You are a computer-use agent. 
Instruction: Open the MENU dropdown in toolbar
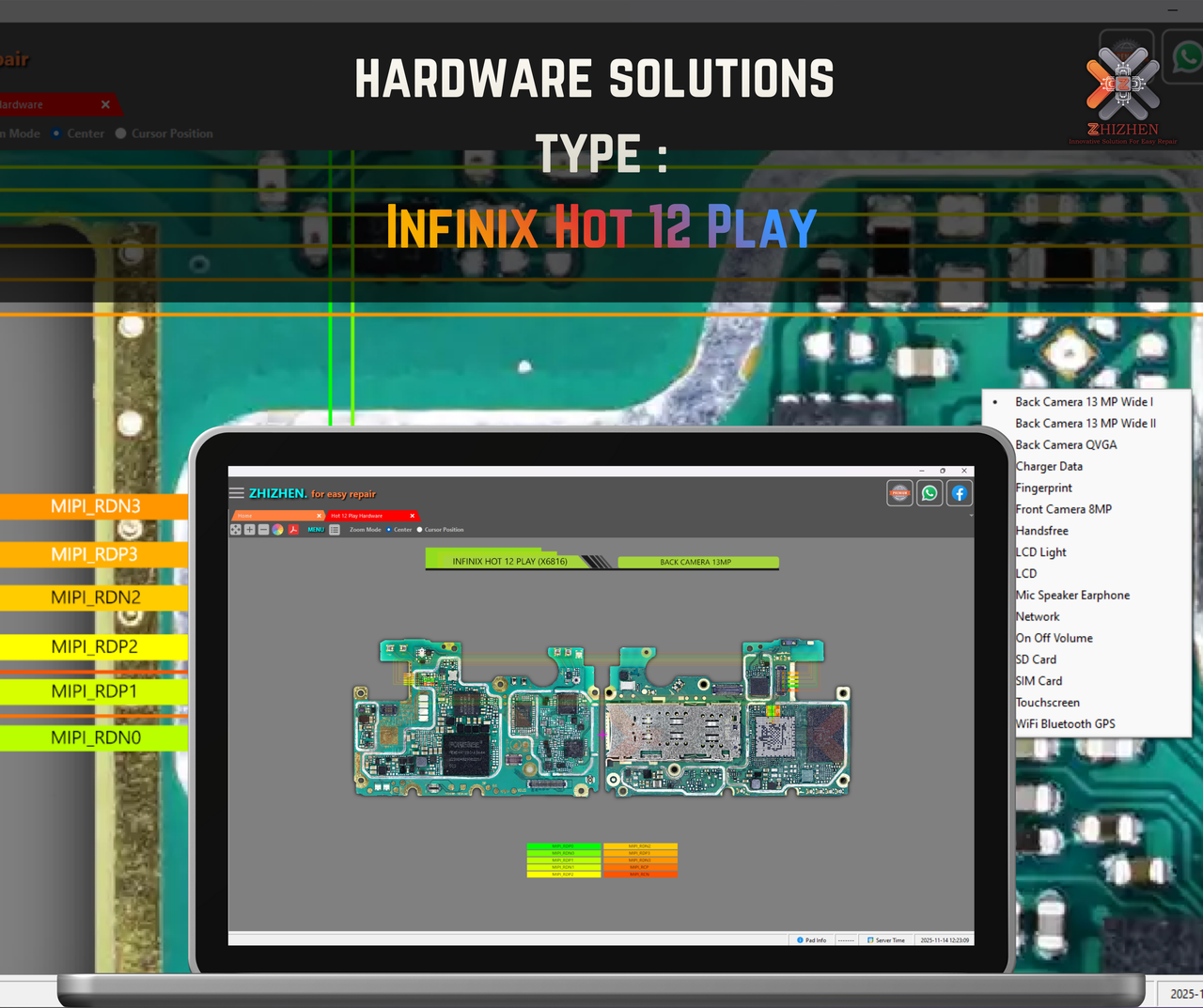(x=316, y=530)
